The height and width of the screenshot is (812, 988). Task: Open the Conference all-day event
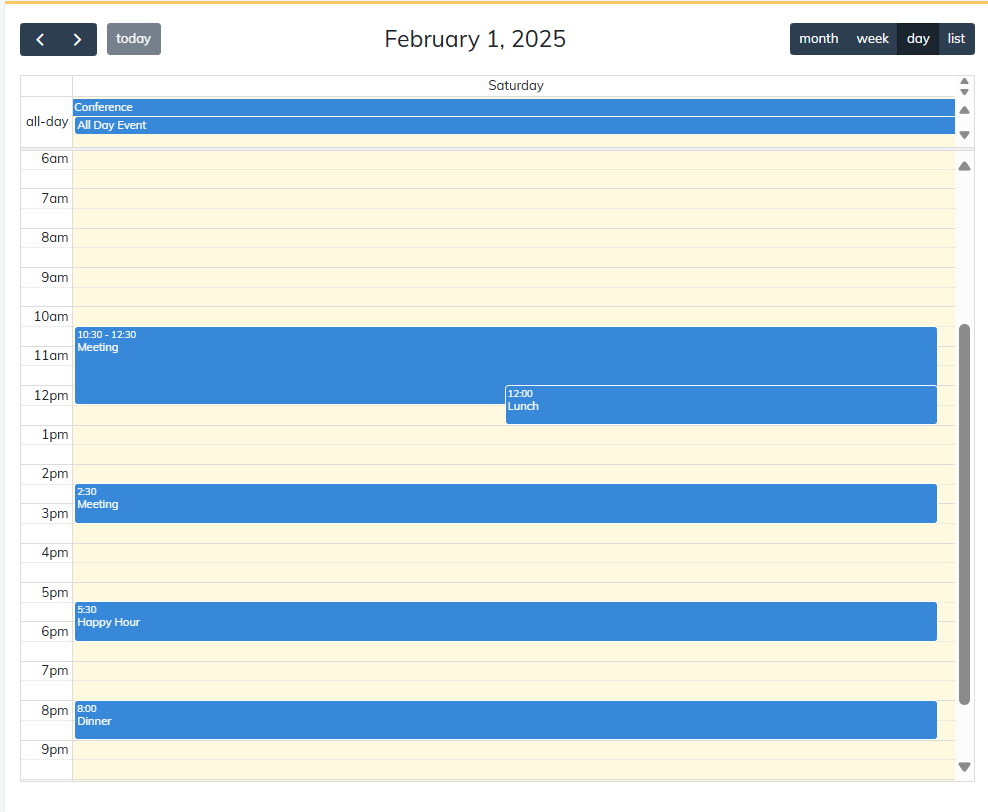pos(500,107)
